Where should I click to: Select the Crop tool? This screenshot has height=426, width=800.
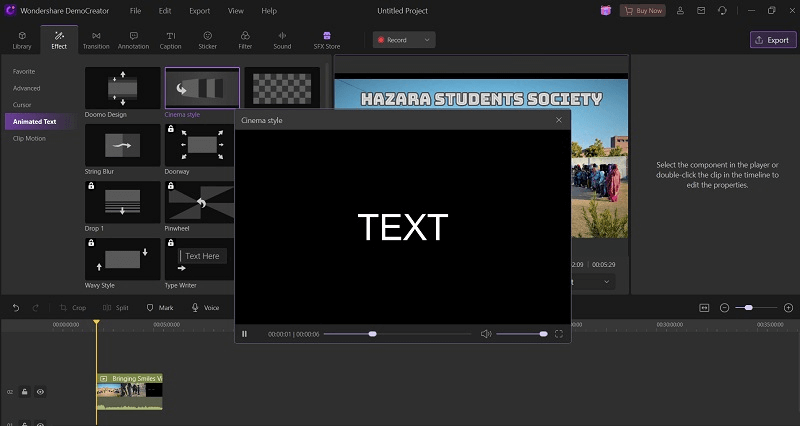click(72, 308)
